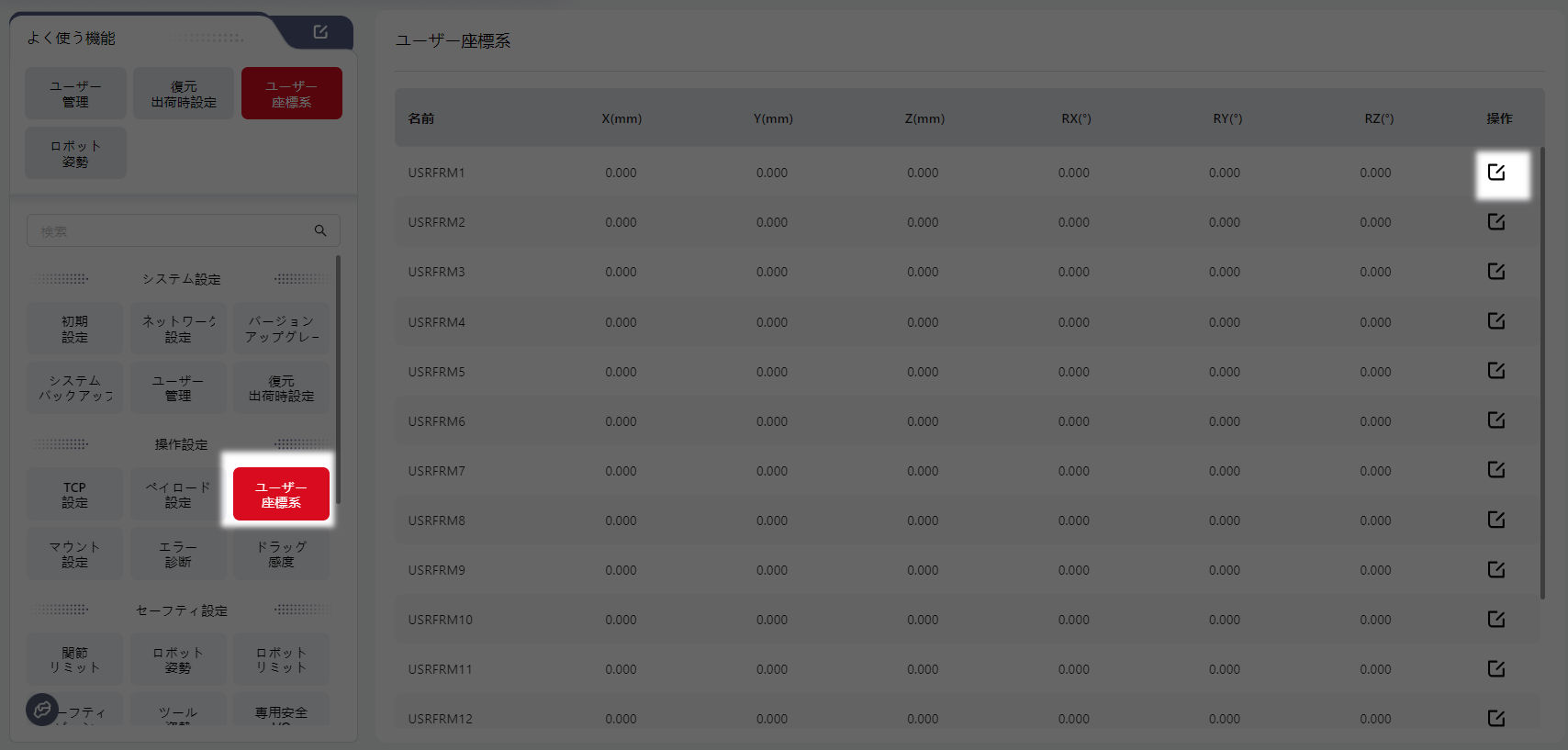Select ロボット姿勢 in the favorites section

click(x=75, y=153)
